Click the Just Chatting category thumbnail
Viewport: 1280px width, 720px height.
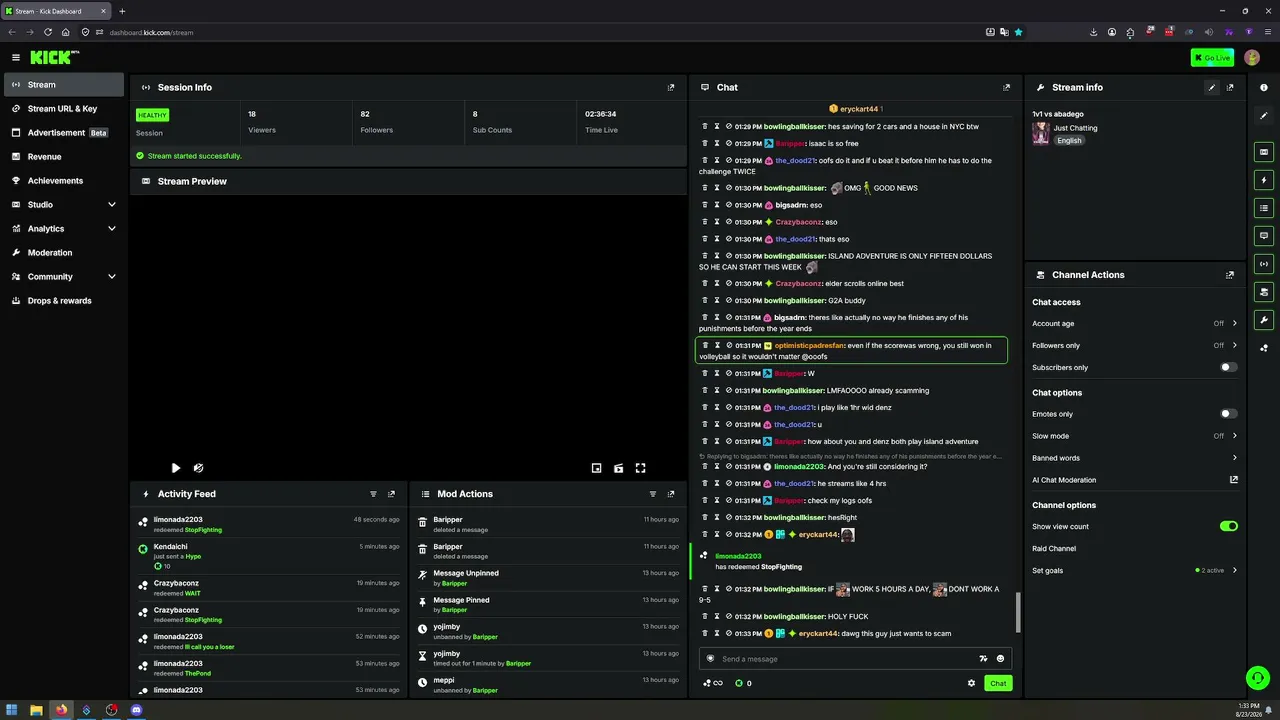coord(1041,133)
